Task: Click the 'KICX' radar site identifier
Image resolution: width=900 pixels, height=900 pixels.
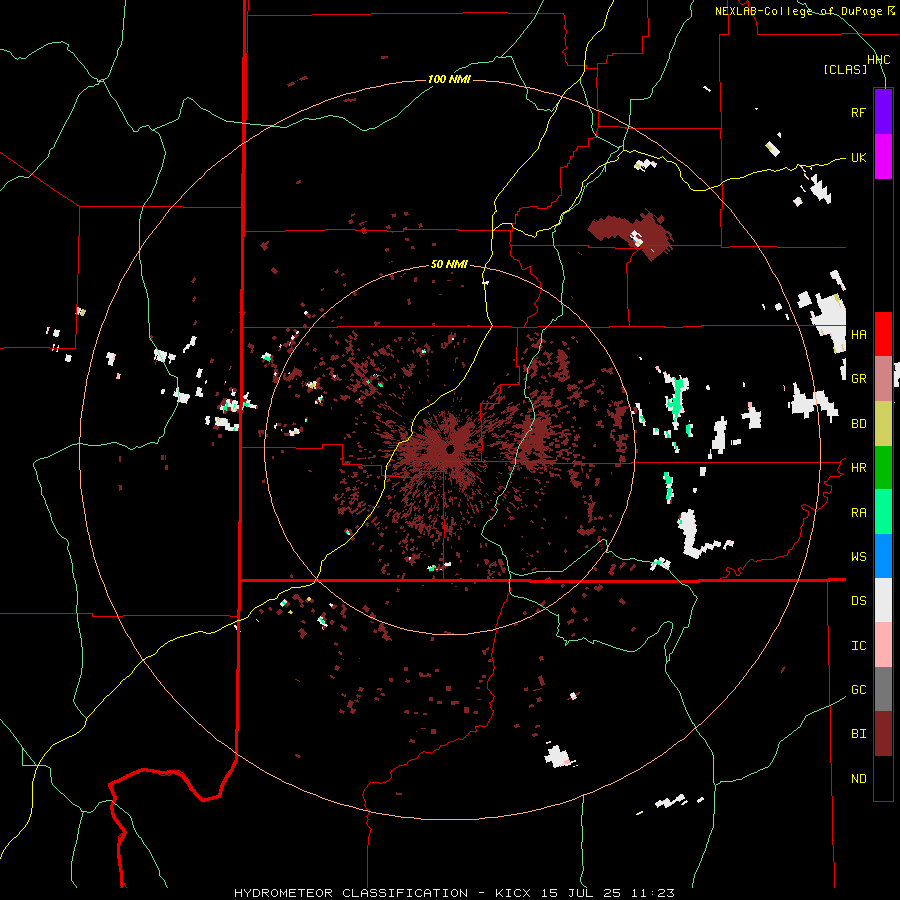Action: click(x=513, y=893)
